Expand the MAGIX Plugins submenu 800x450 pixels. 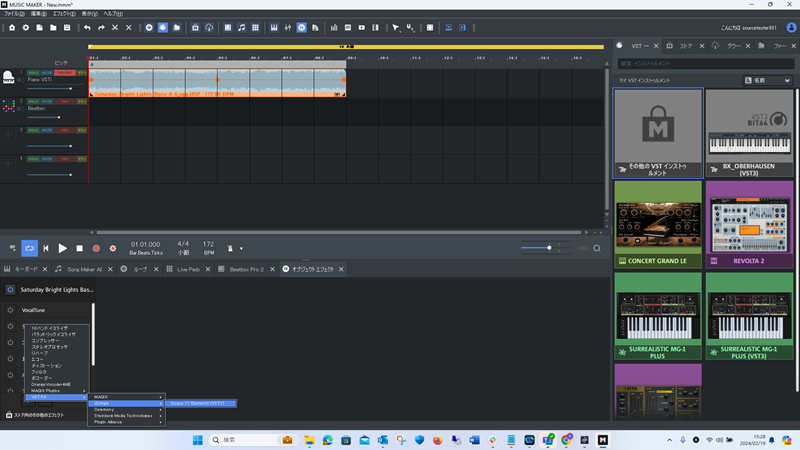pos(57,391)
